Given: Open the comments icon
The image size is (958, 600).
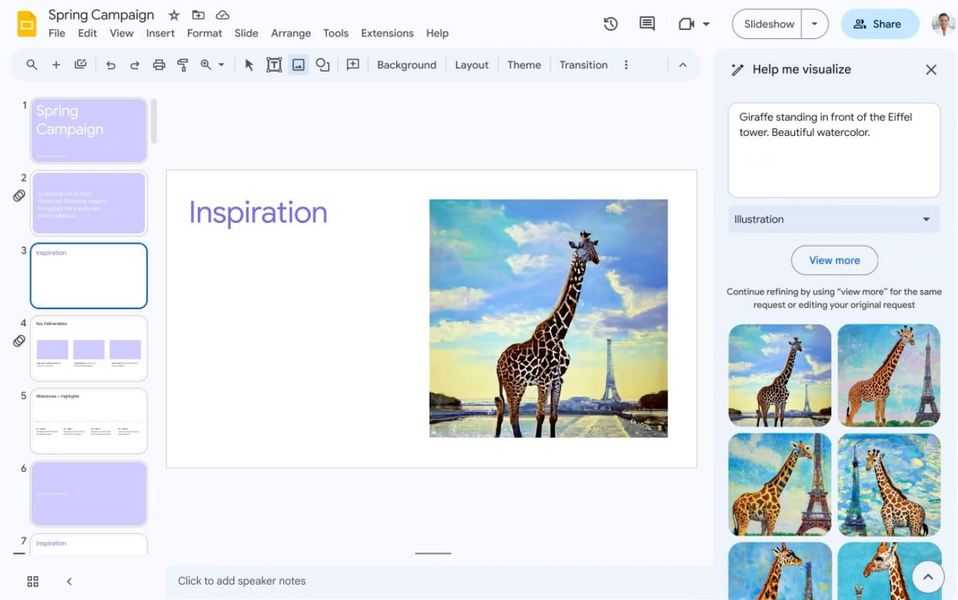Looking at the screenshot, I should point(647,24).
